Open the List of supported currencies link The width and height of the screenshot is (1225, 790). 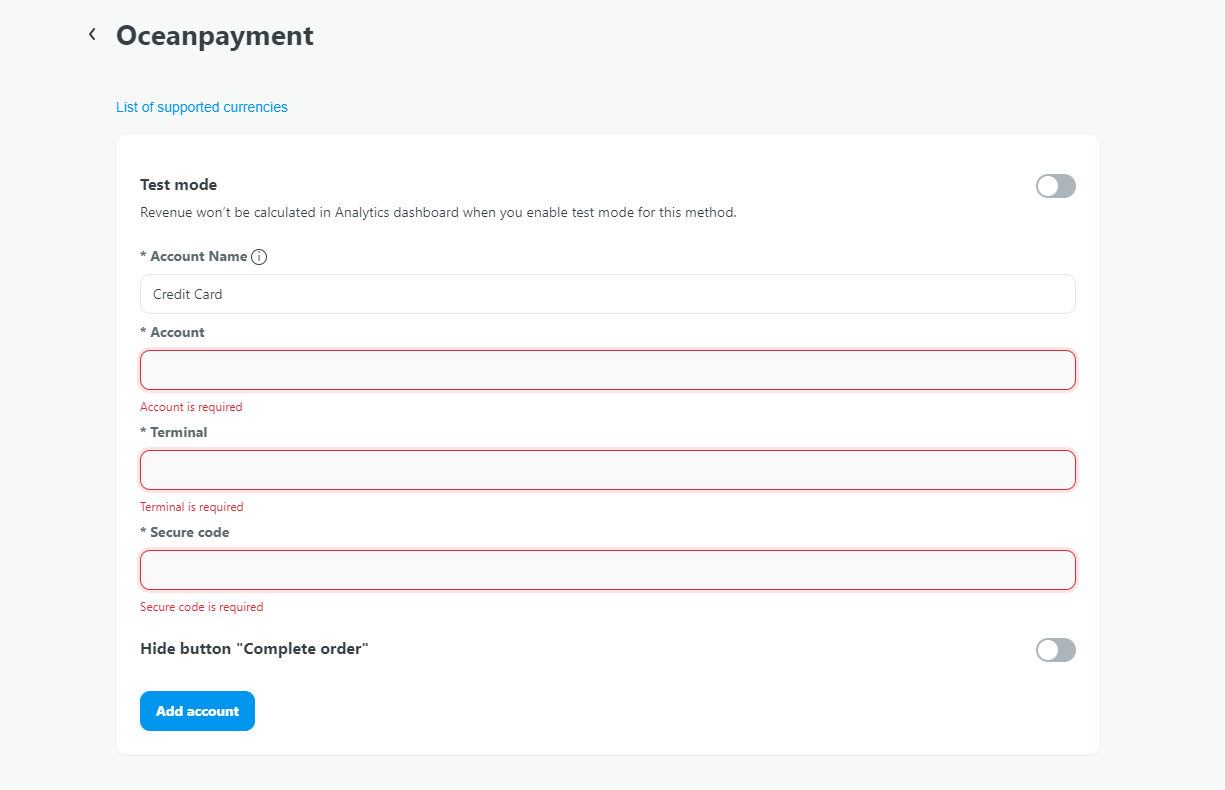coord(201,107)
